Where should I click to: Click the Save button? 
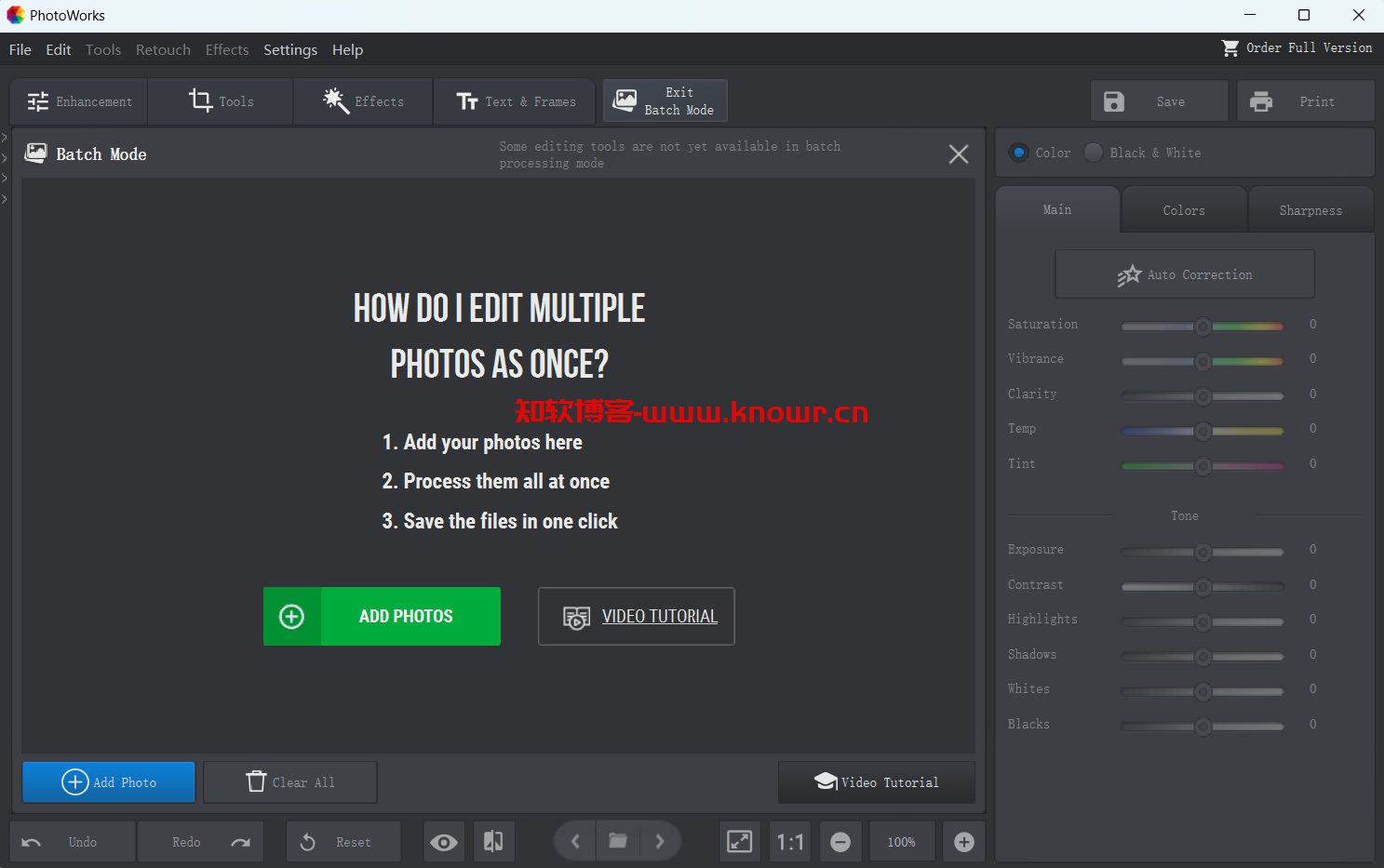click(x=1160, y=101)
